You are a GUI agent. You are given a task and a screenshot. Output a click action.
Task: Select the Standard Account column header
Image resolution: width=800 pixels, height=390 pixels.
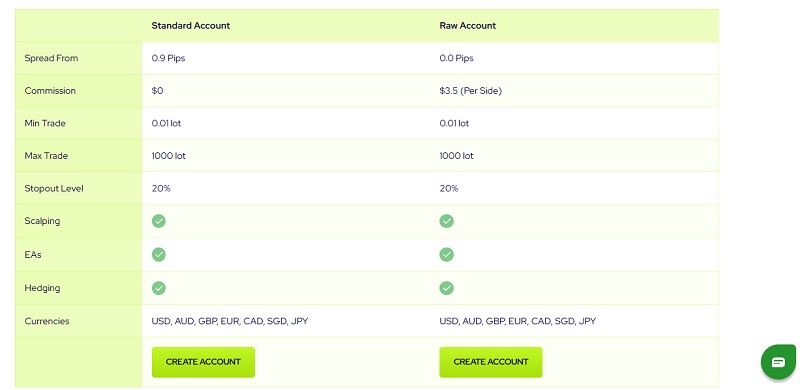click(191, 26)
